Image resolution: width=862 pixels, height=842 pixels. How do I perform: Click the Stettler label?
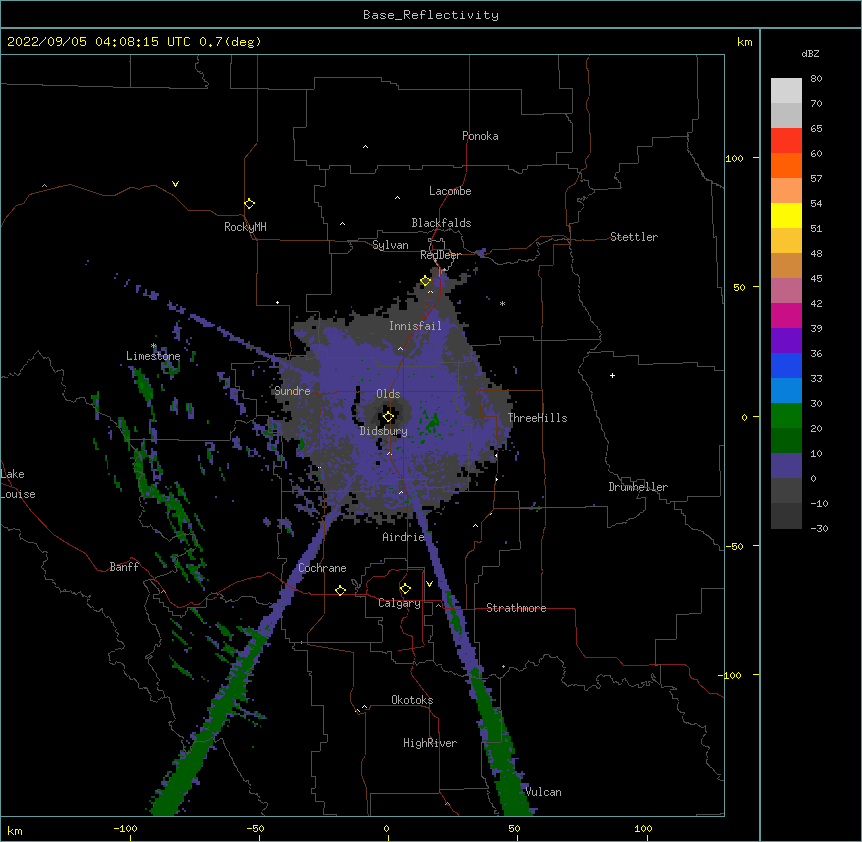(634, 237)
